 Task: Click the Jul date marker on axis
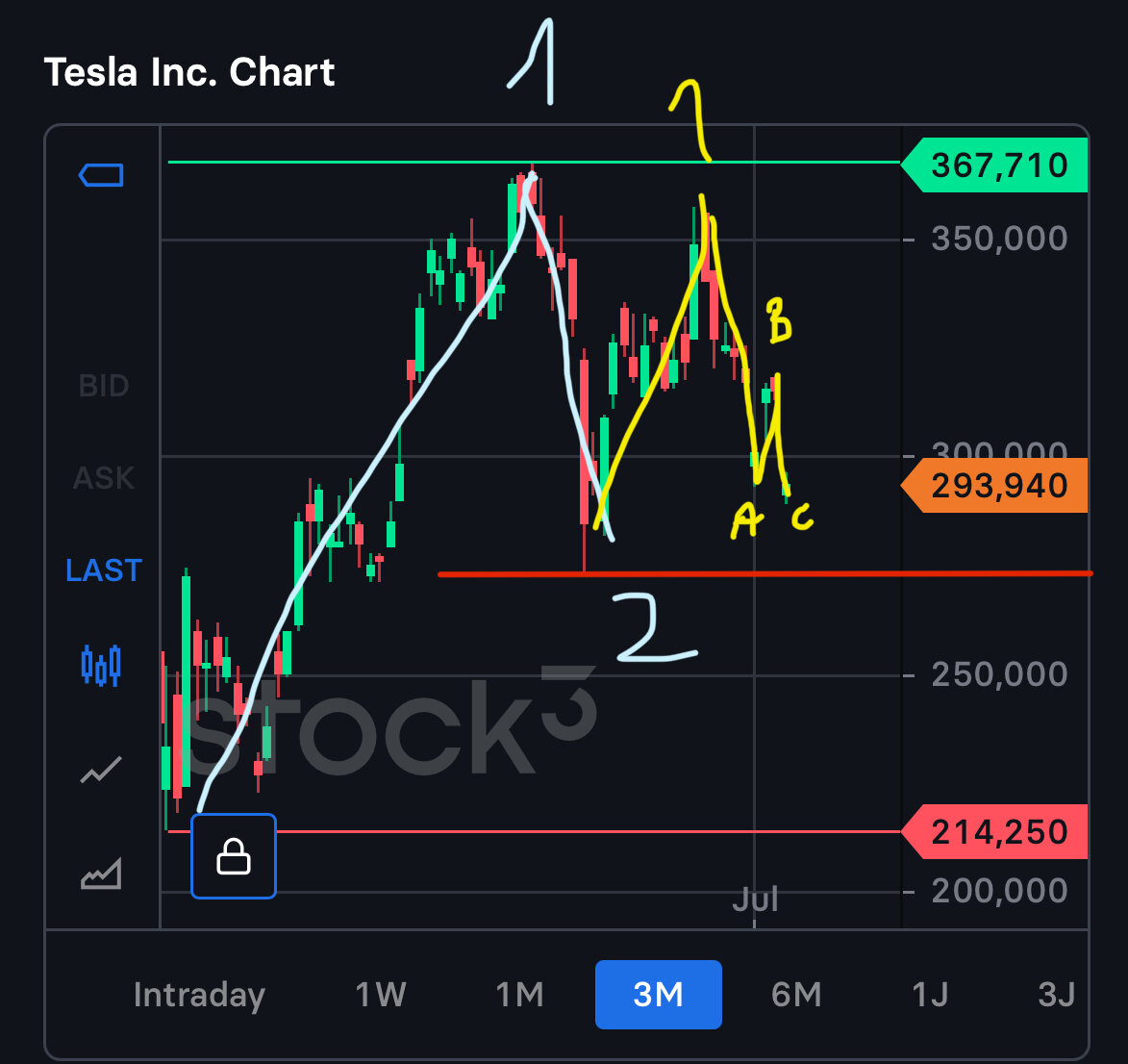coord(755,900)
